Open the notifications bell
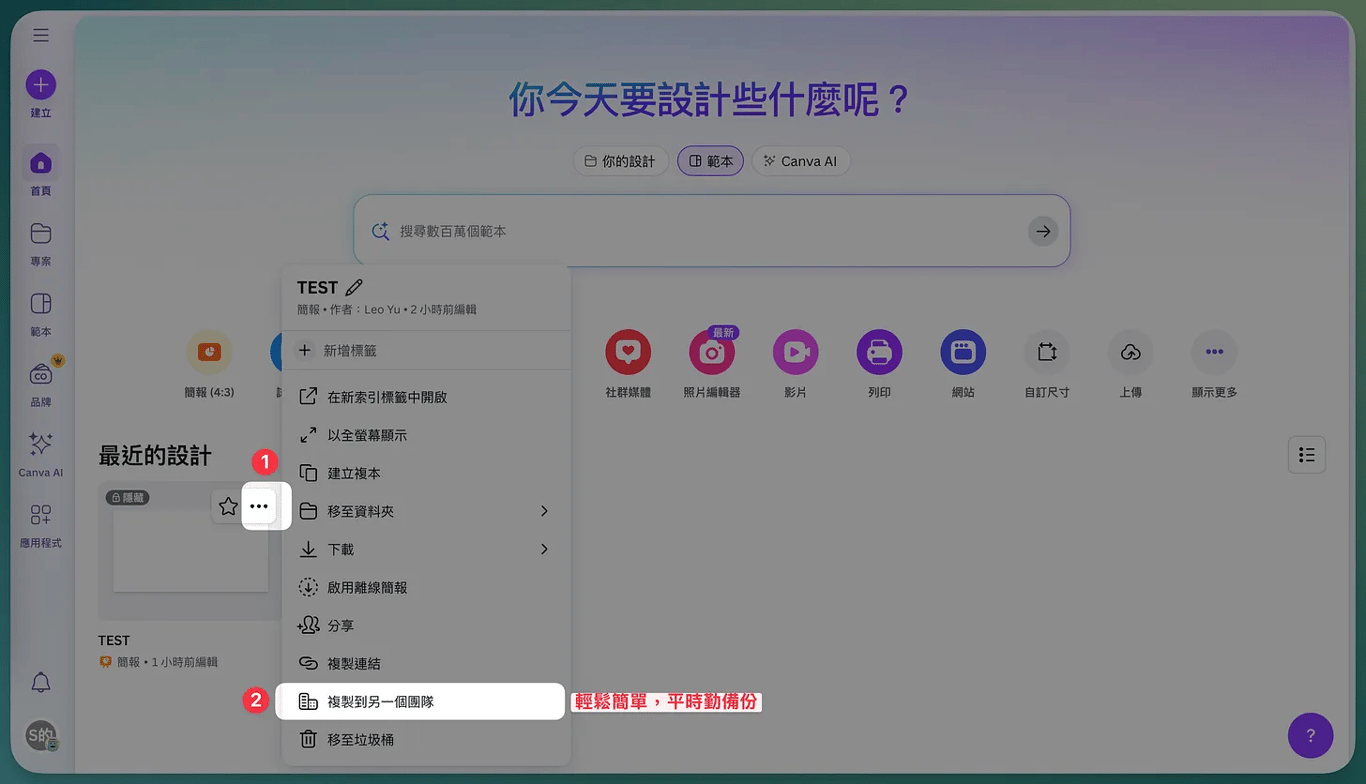Screen dimensions: 1366x784 pos(41,682)
